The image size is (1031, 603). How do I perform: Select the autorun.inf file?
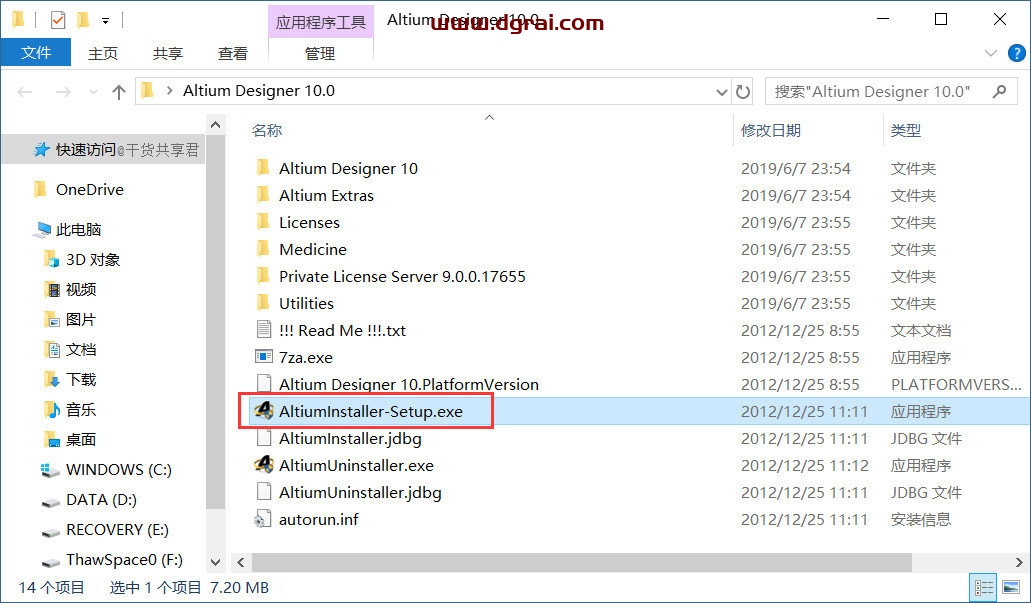tap(318, 519)
